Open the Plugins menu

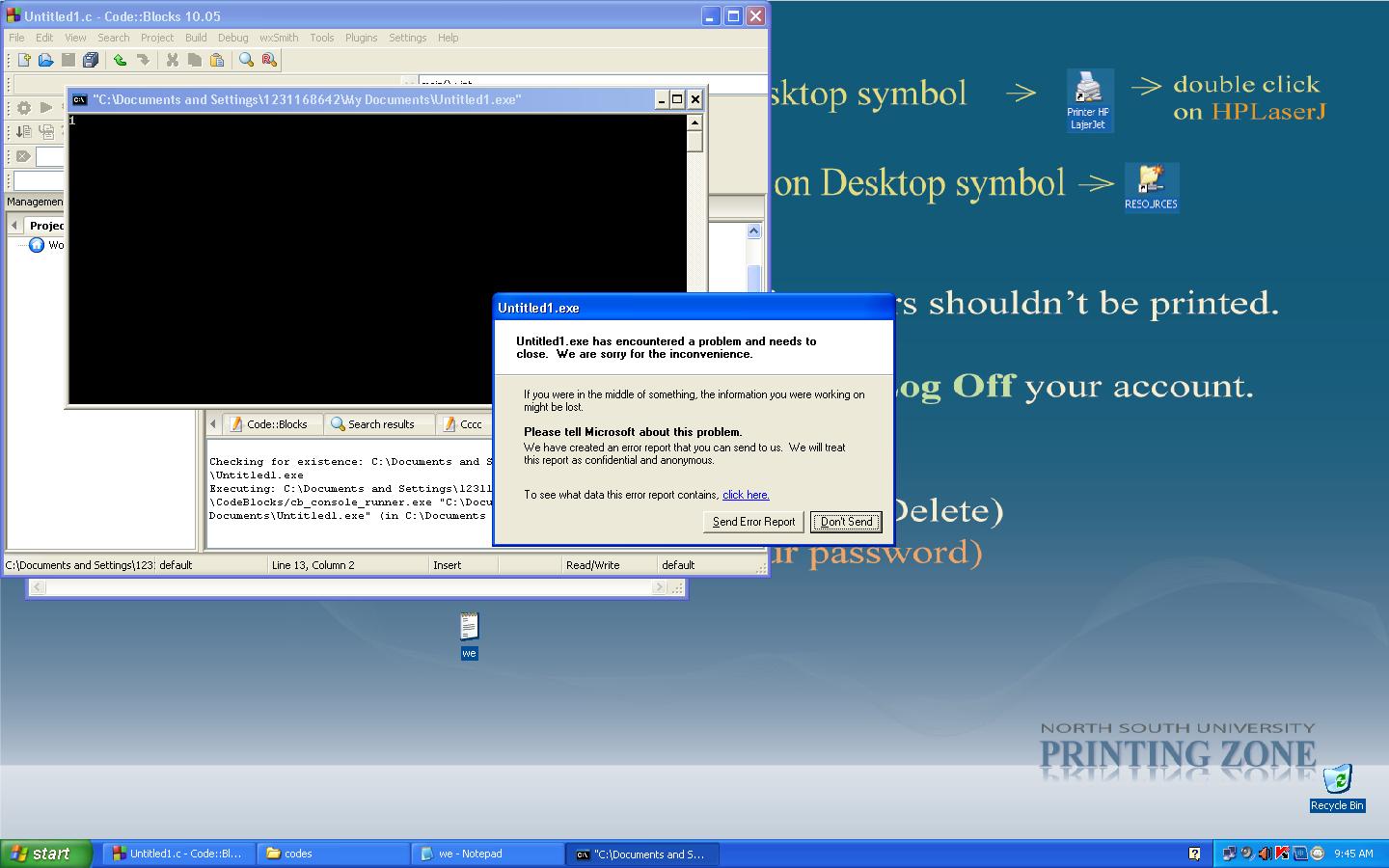point(361,38)
